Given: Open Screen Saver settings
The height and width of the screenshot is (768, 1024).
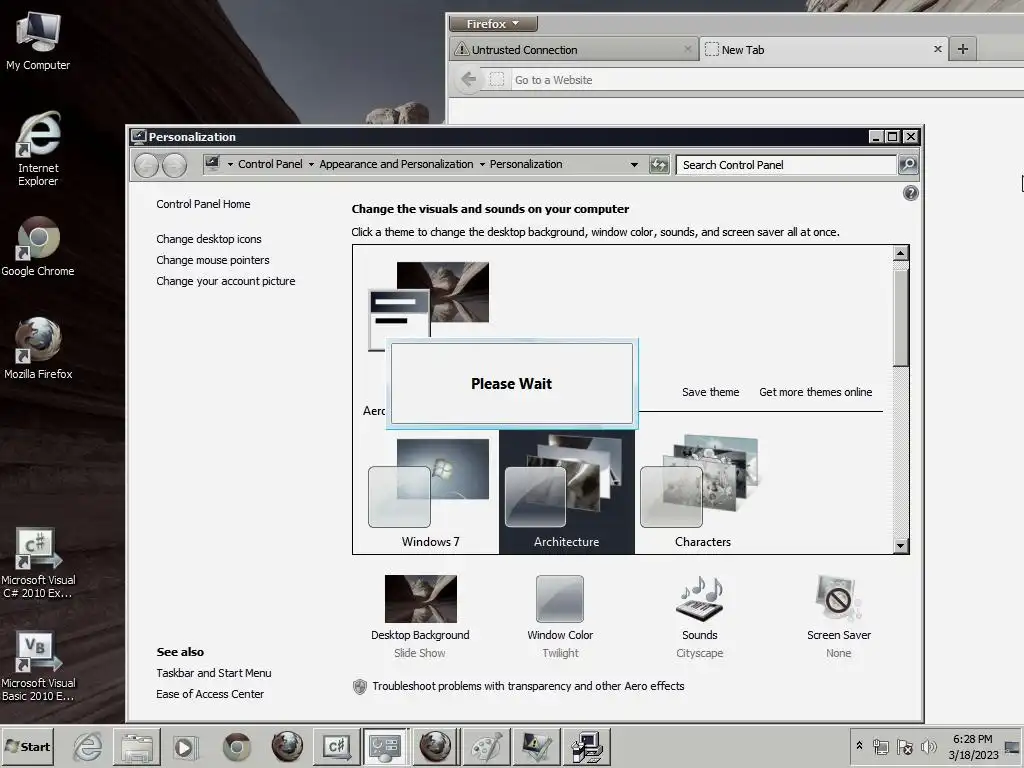Looking at the screenshot, I should [839, 616].
